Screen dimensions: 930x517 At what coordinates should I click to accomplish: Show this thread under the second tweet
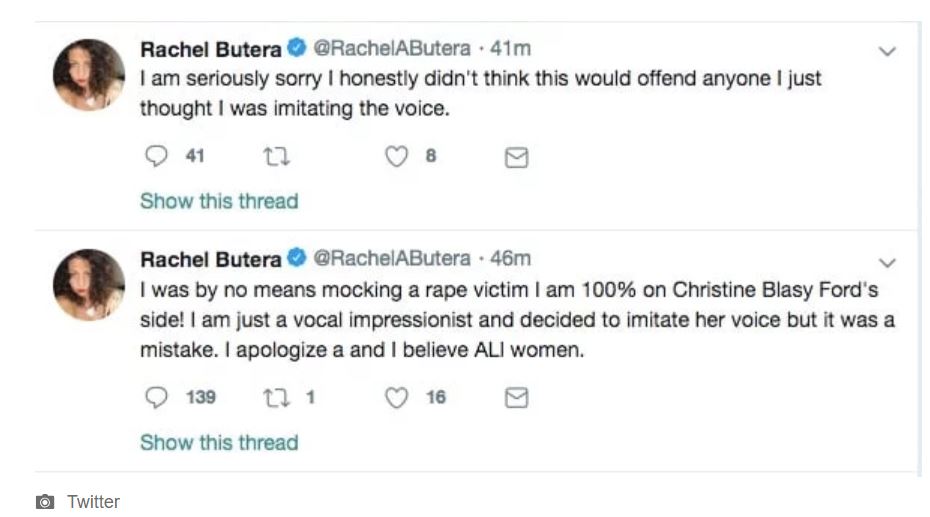point(219,442)
